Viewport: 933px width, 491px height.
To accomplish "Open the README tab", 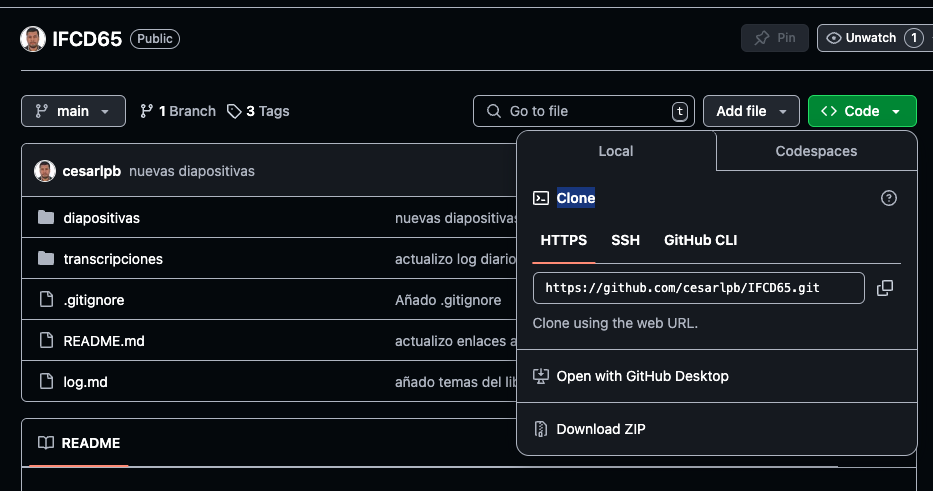I will coord(79,443).
